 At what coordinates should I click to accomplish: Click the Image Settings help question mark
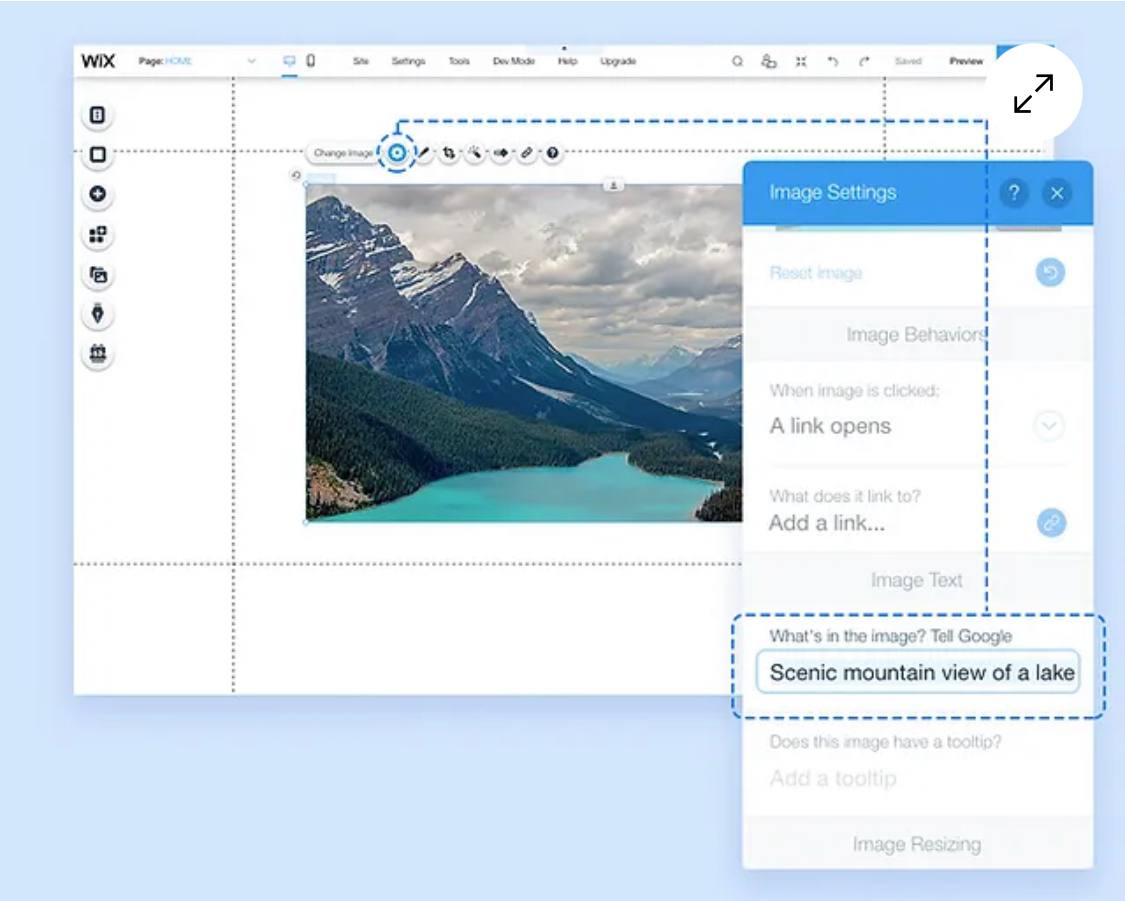tap(1014, 192)
